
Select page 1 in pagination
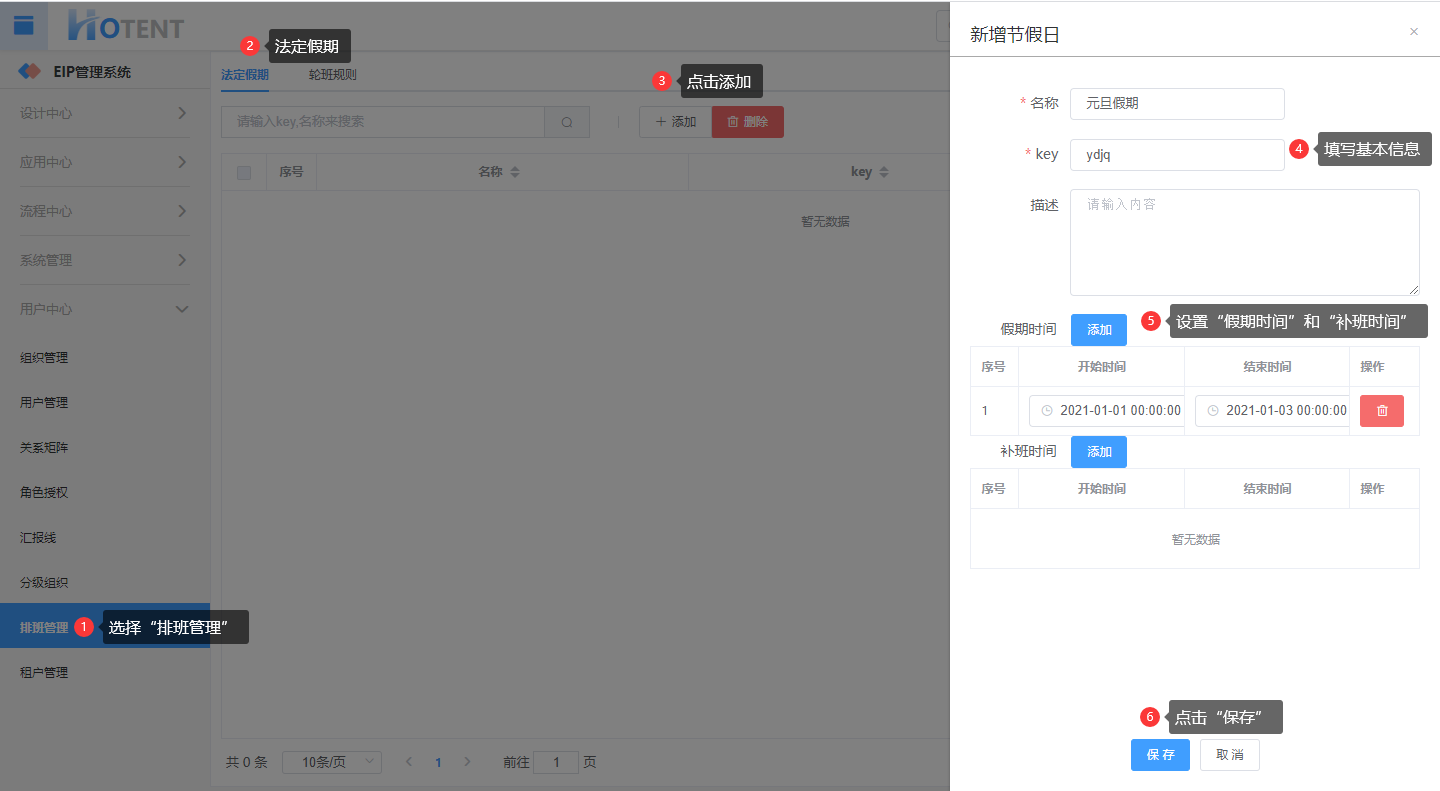438,762
